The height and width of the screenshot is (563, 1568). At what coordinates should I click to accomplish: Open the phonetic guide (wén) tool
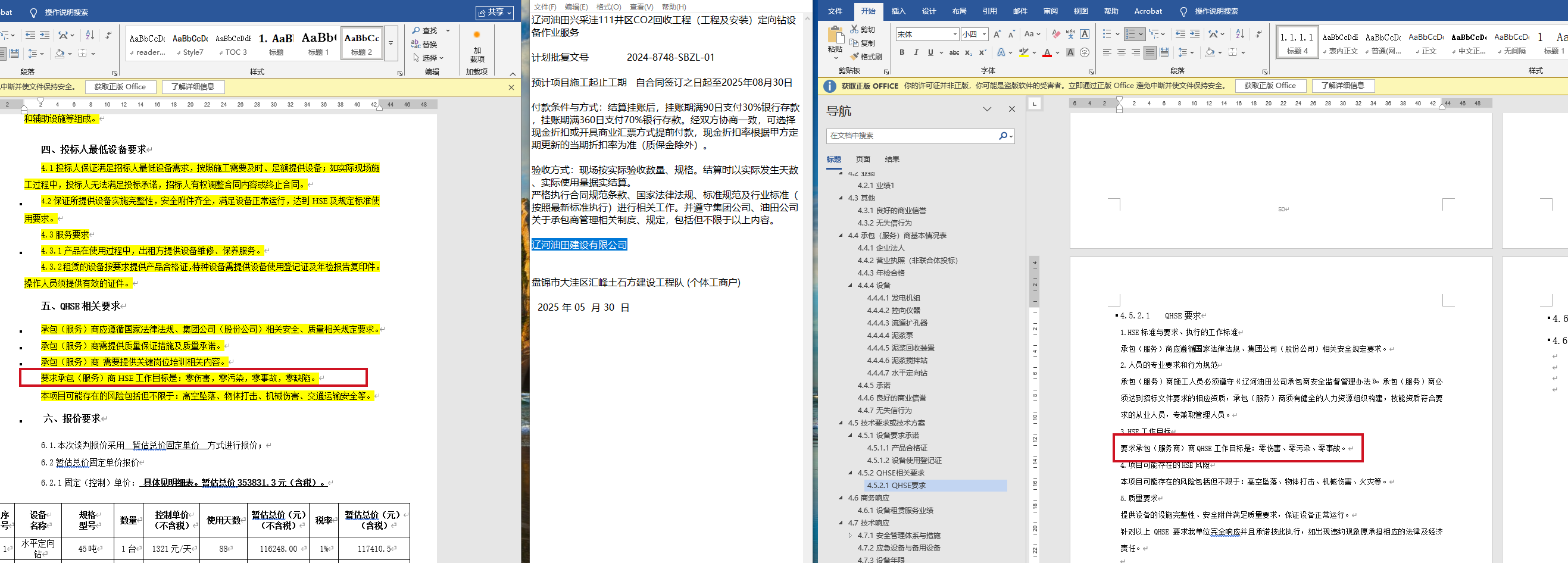pyautogui.click(x=1070, y=34)
